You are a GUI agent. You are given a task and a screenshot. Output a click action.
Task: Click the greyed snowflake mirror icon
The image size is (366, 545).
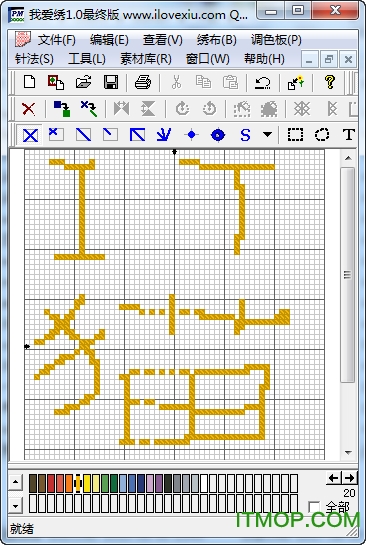click(x=302, y=109)
